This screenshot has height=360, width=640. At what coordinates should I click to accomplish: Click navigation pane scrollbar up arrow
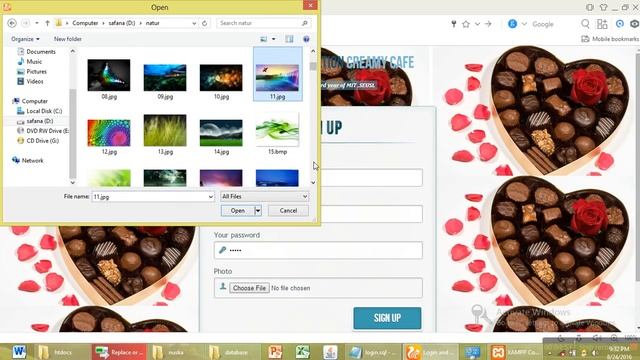(73, 51)
